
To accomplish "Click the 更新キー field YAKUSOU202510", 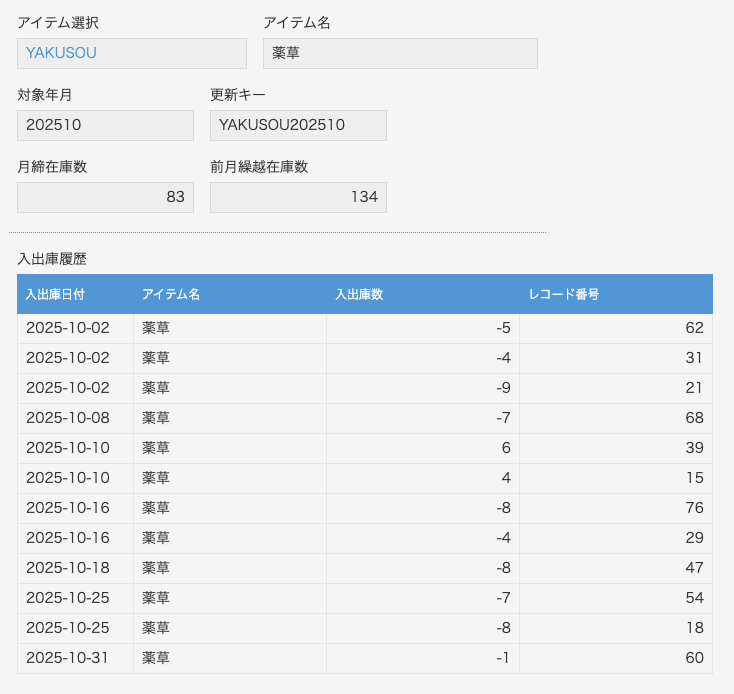I will coord(297,125).
